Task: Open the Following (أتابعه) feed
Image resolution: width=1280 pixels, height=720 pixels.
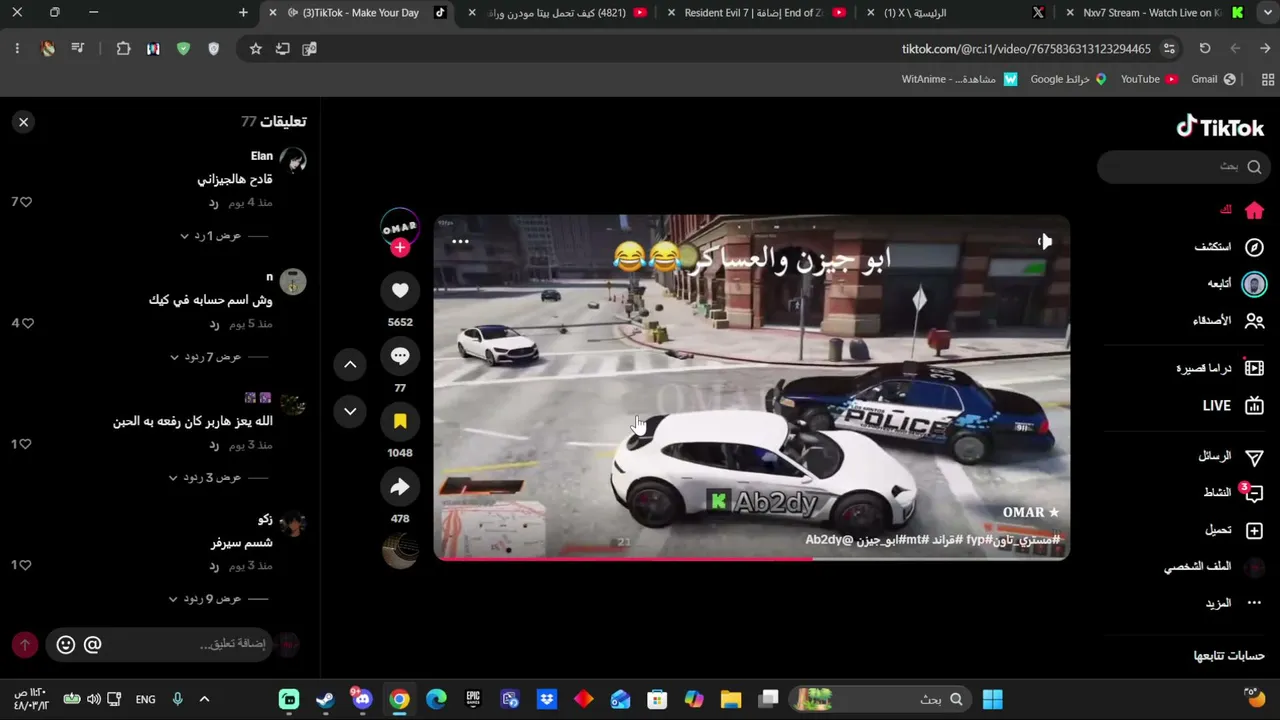Action: [1236, 284]
